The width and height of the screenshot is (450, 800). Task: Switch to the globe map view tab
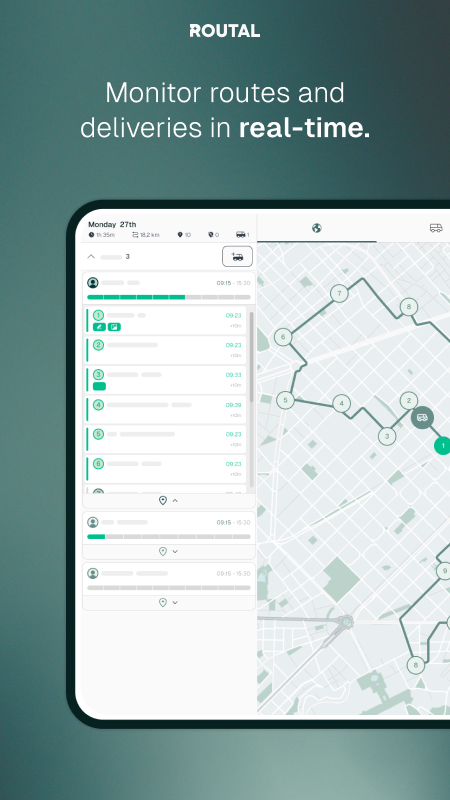tap(317, 228)
